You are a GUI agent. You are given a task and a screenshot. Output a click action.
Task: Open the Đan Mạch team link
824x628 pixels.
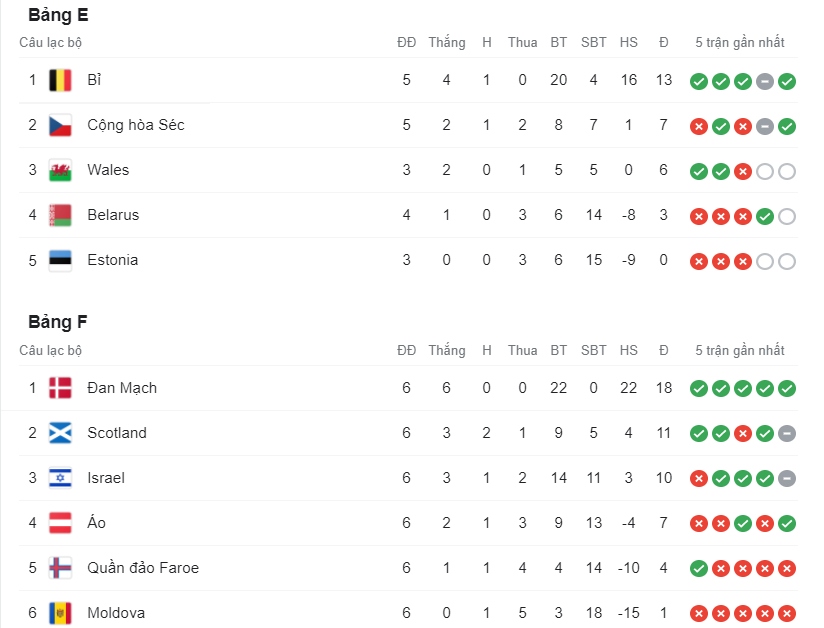[x=122, y=388]
